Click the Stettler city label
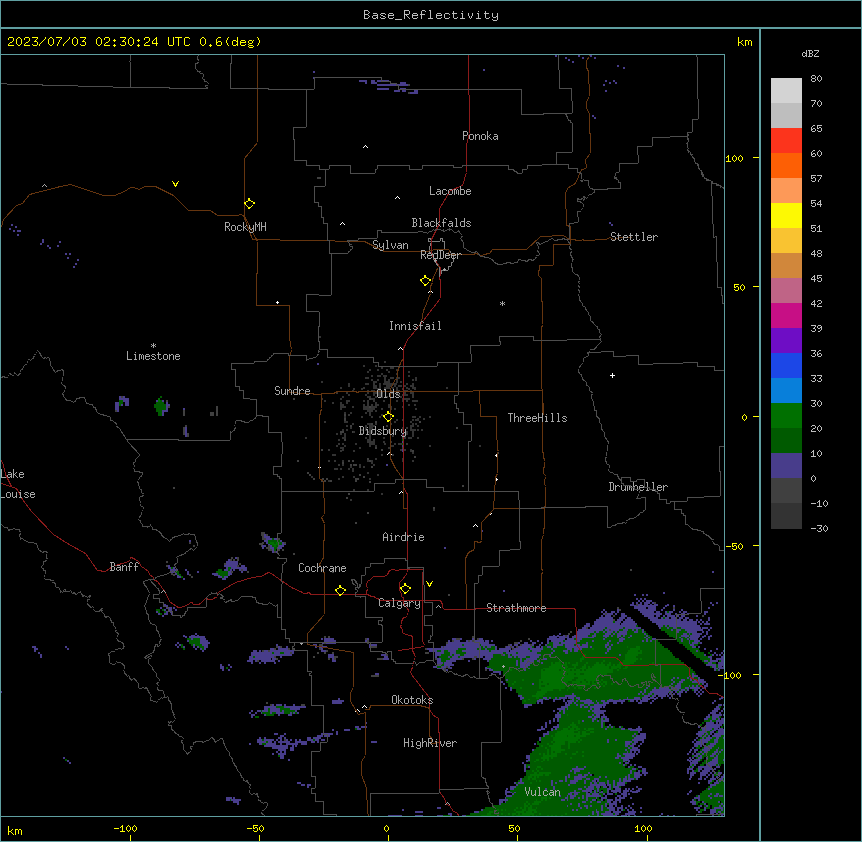862x842 pixels. click(x=634, y=237)
